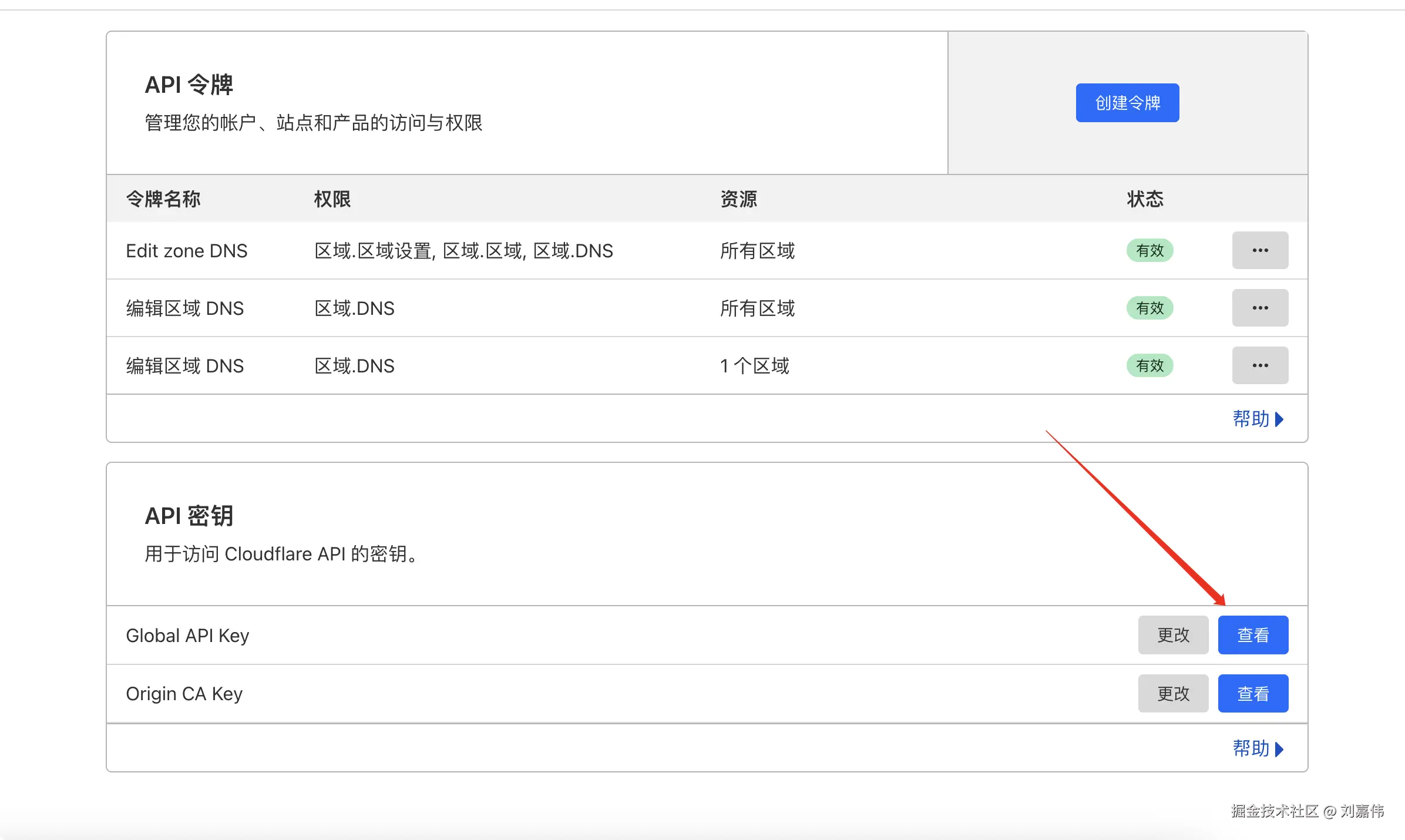Image resolution: width=1405 pixels, height=840 pixels.
Task: Click the 状态 column header
Action: pos(1144,199)
